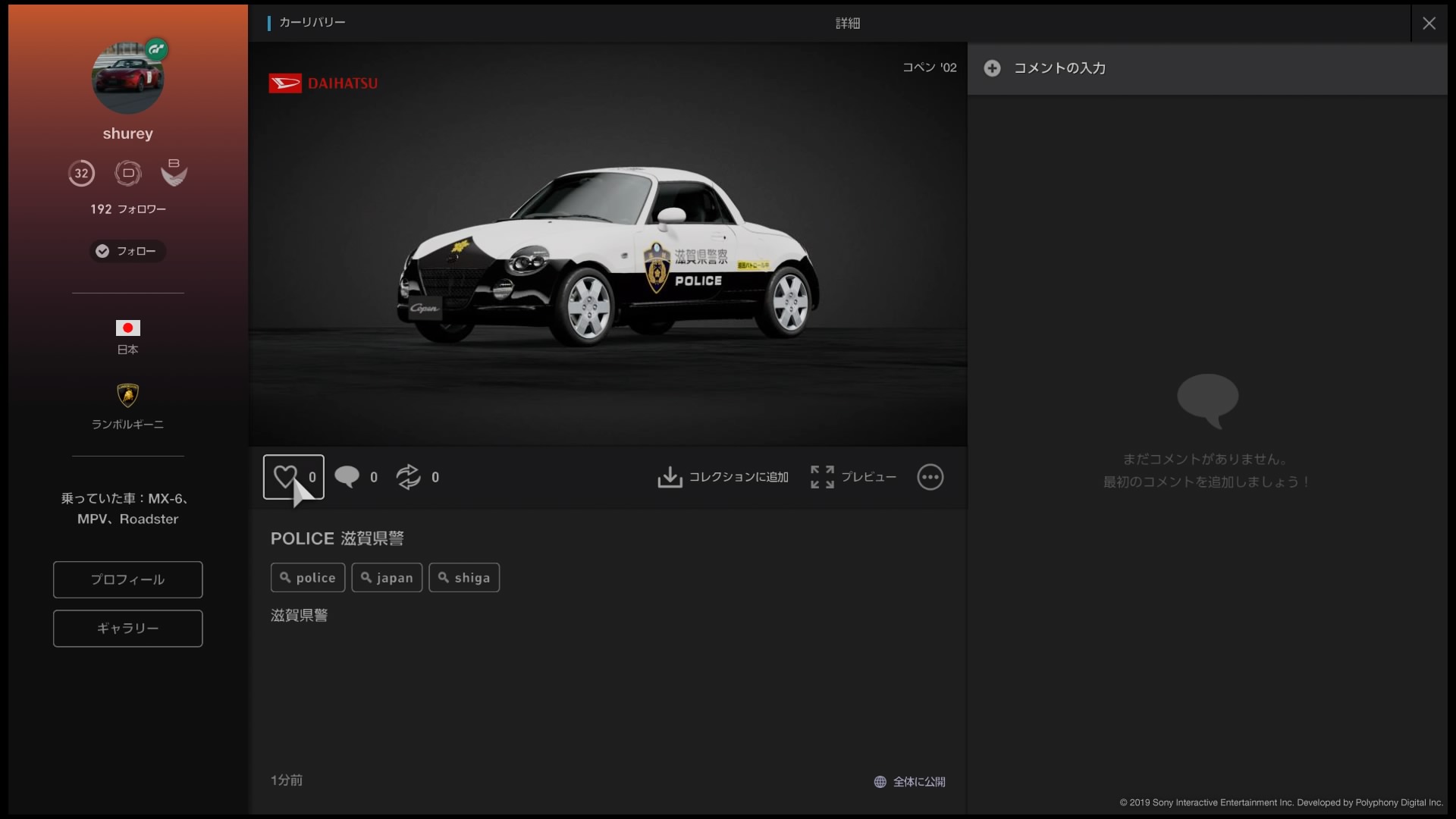Open shurey's profile avatar
This screenshot has height=819, width=1456.
[x=127, y=78]
